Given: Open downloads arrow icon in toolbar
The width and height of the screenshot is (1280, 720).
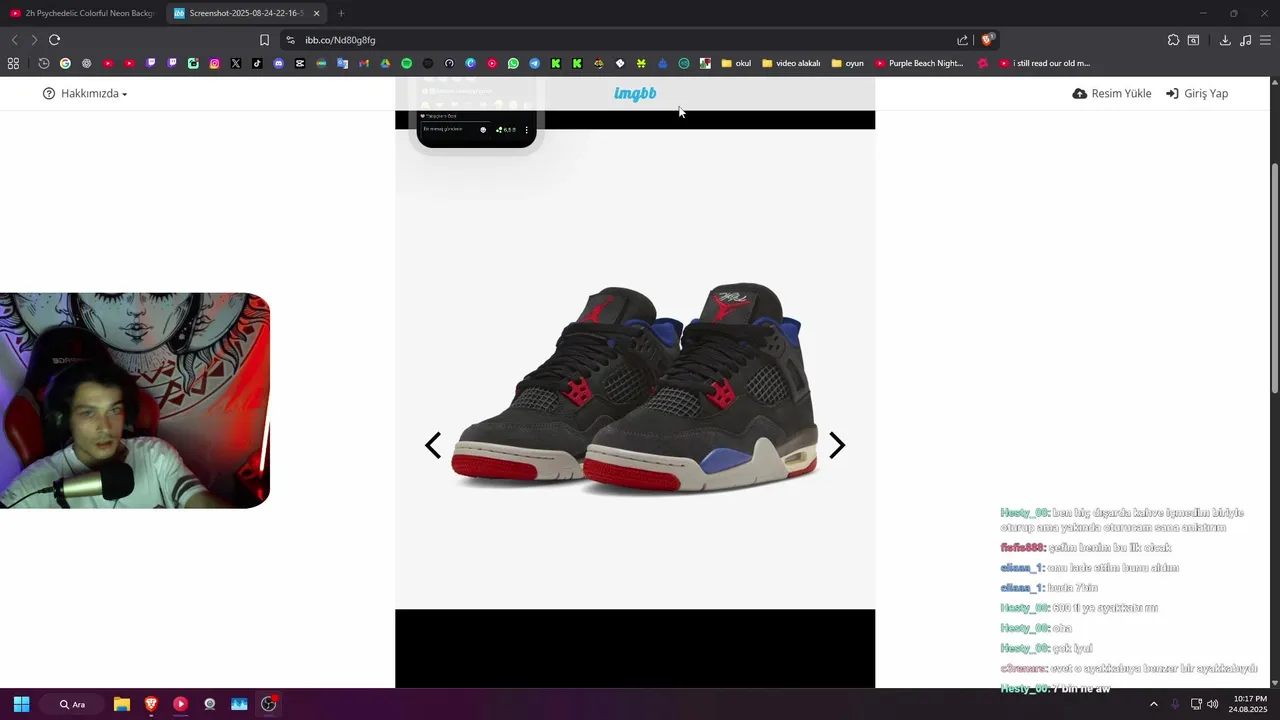Looking at the screenshot, I should [1225, 40].
